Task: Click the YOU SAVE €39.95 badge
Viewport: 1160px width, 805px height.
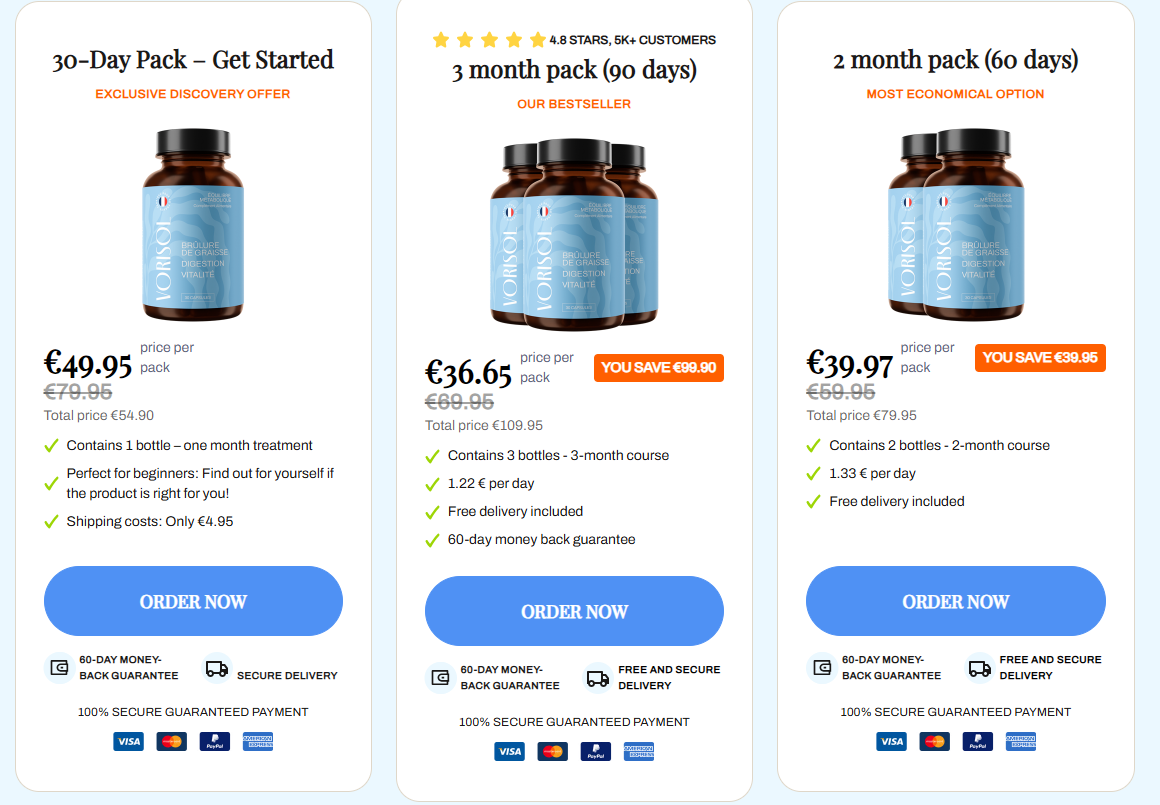Action: click(1040, 357)
